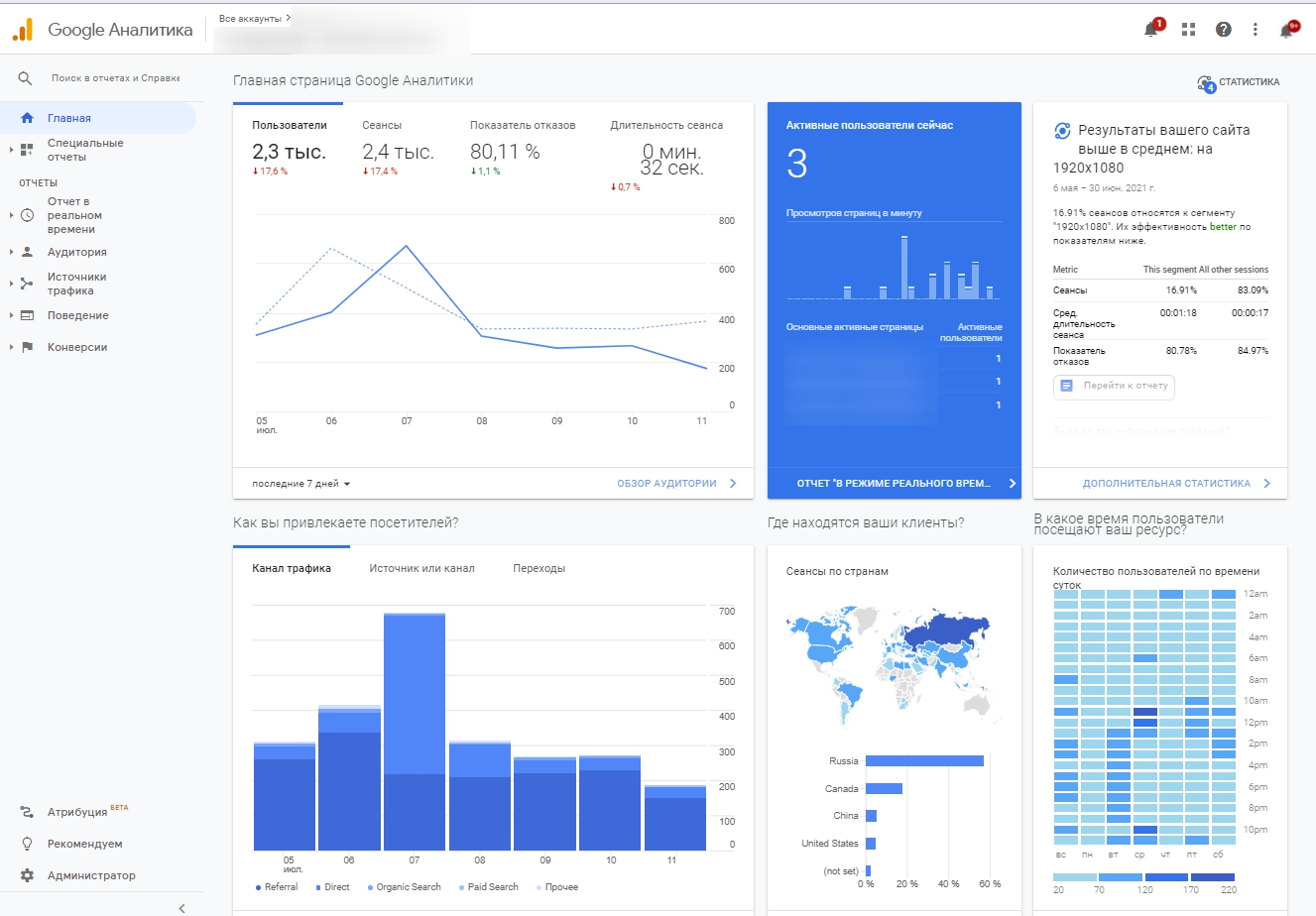Switch to Источник или канал tab
Viewport: 1316px width, 916px height.
pos(421,568)
